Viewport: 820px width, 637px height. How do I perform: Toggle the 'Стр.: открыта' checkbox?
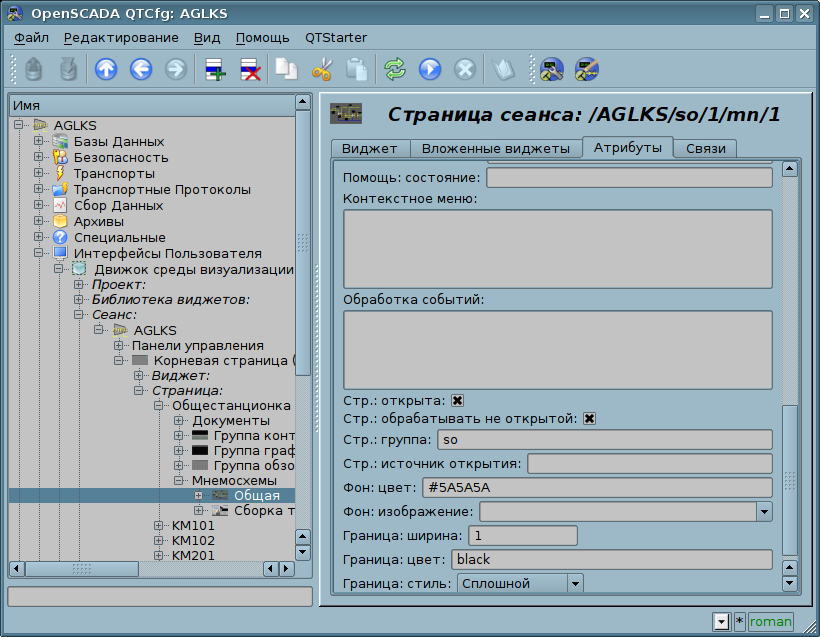(458, 401)
